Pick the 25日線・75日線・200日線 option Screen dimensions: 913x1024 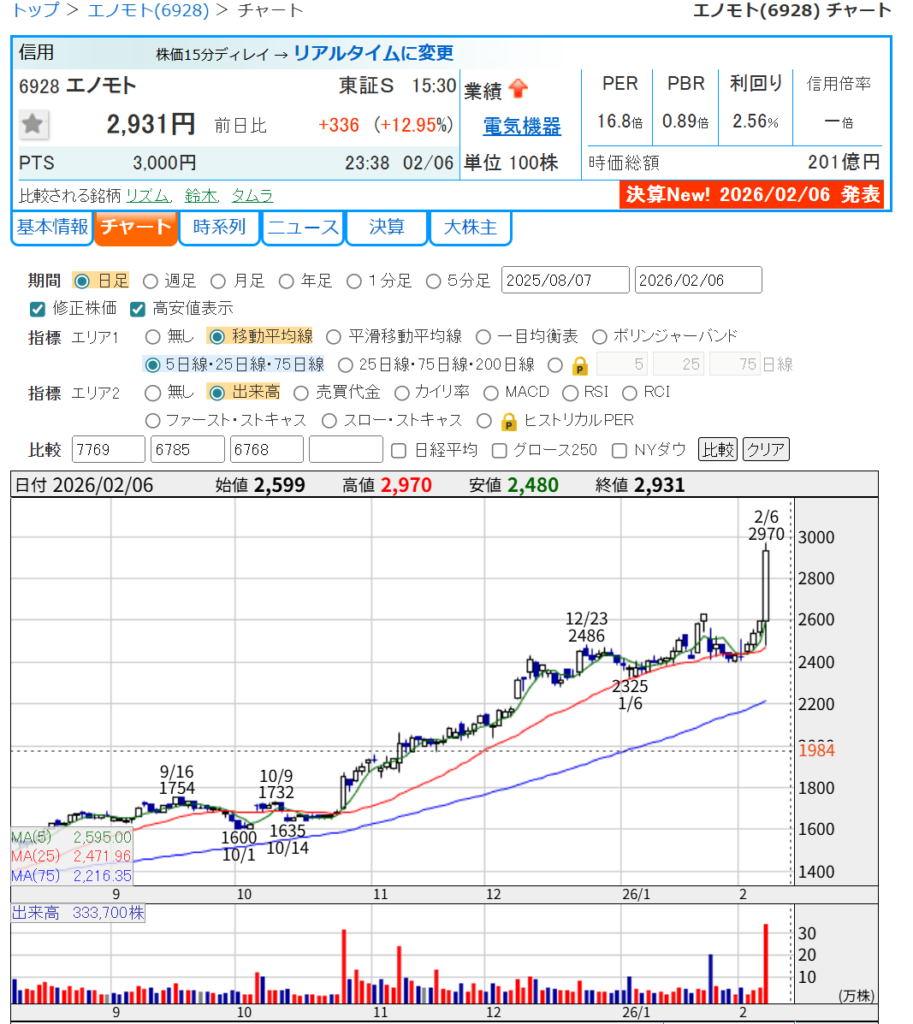[346, 365]
